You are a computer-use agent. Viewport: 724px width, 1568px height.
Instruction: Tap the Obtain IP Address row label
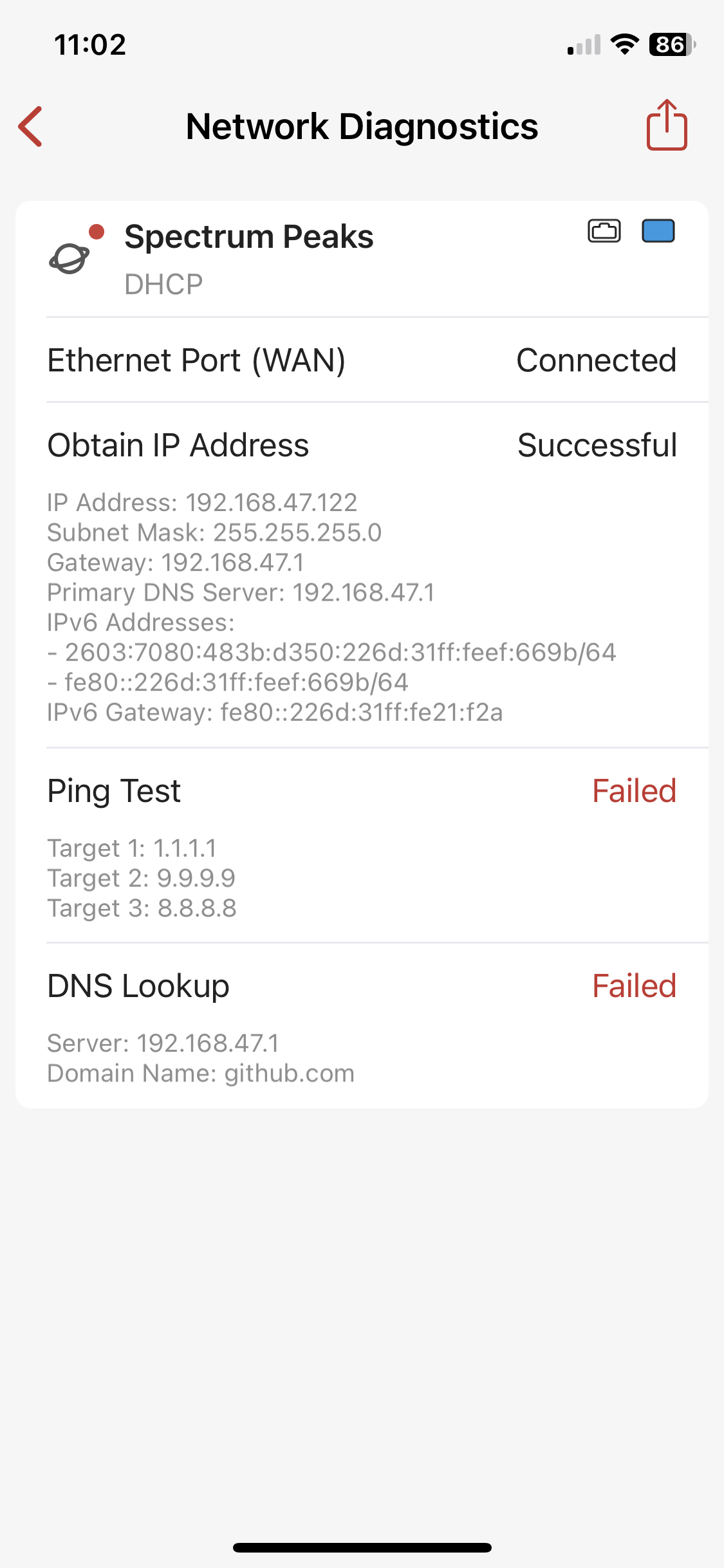point(178,445)
